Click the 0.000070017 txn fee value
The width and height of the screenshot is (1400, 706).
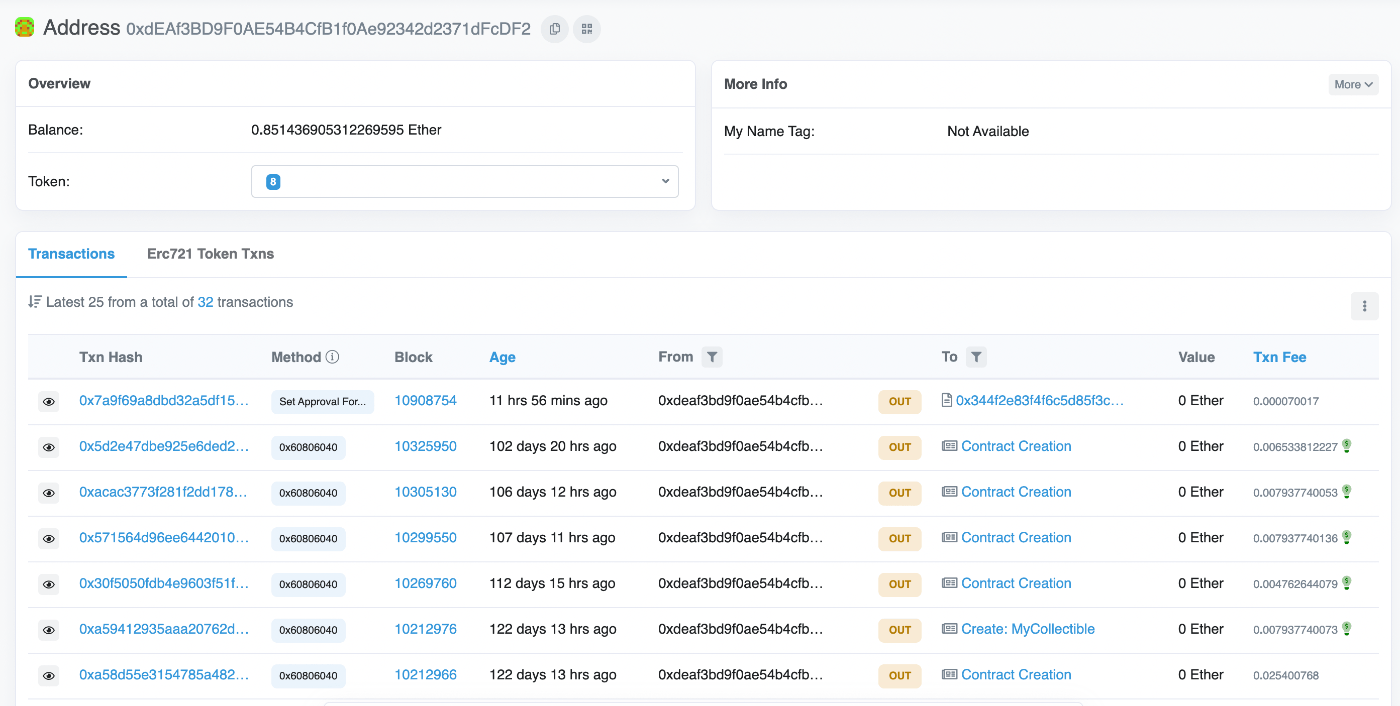tap(1286, 401)
